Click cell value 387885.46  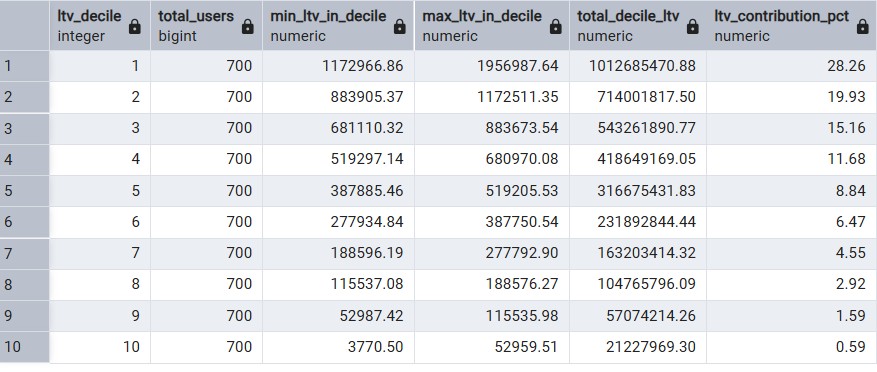(x=367, y=191)
